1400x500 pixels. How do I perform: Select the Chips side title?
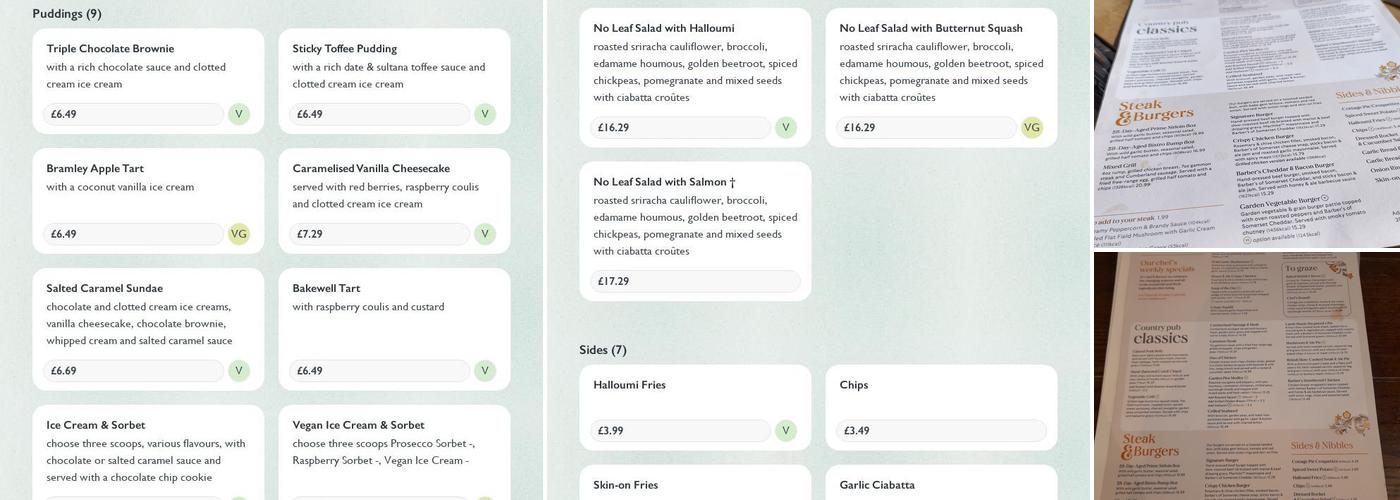tap(854, 385)
